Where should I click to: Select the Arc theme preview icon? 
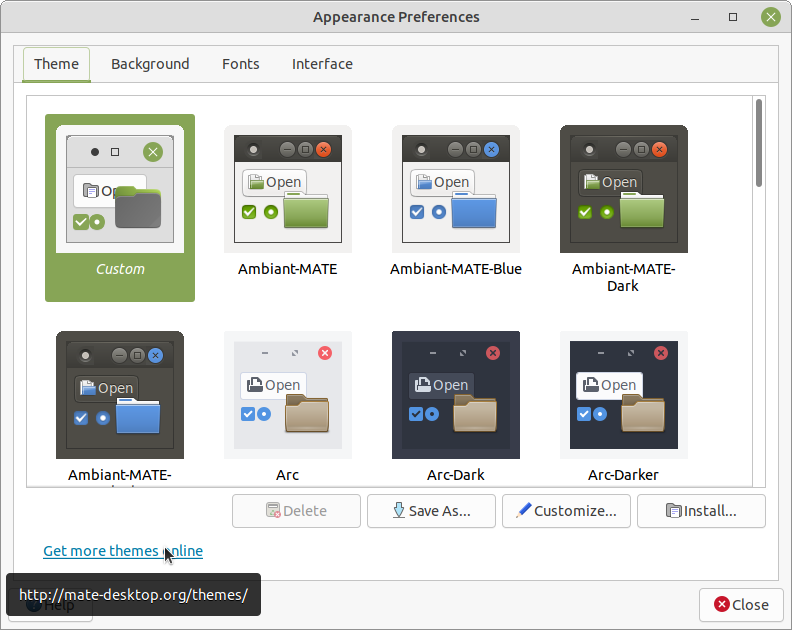click(288, 395)
